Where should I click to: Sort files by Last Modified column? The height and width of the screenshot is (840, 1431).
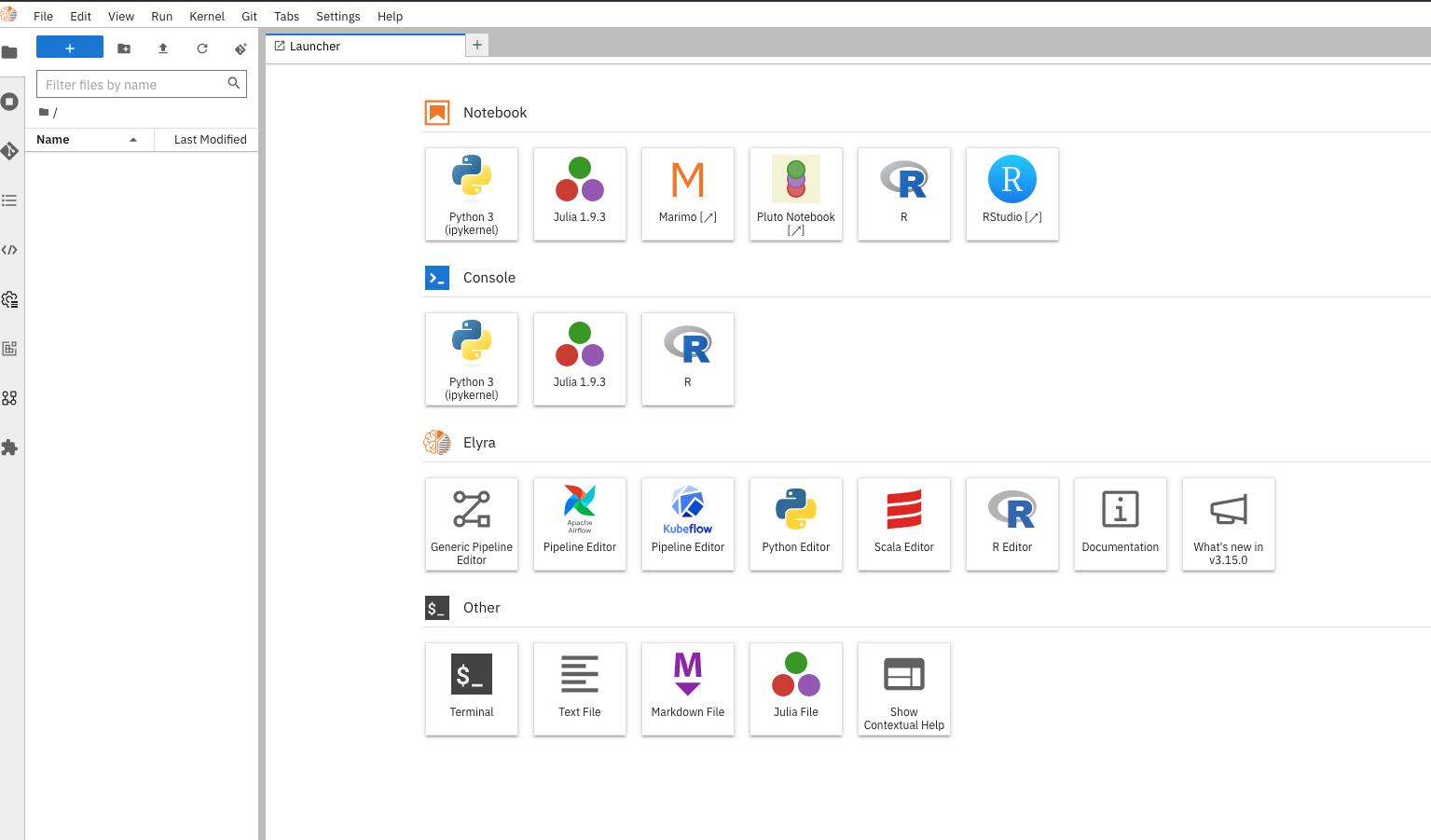[207, 140]
